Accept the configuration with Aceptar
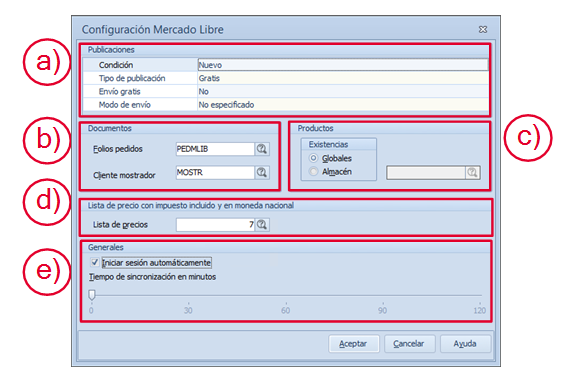Image resolution: width=573 pixels, height=378 pixels. click(353, 344)
